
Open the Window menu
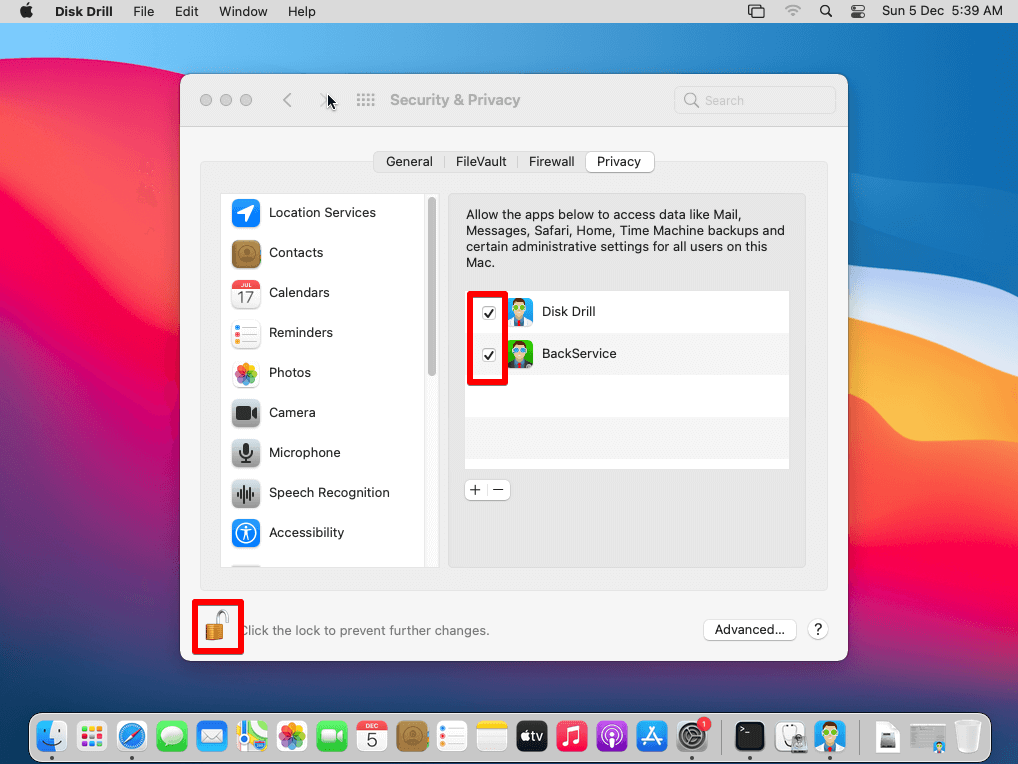tap(243, 11)
